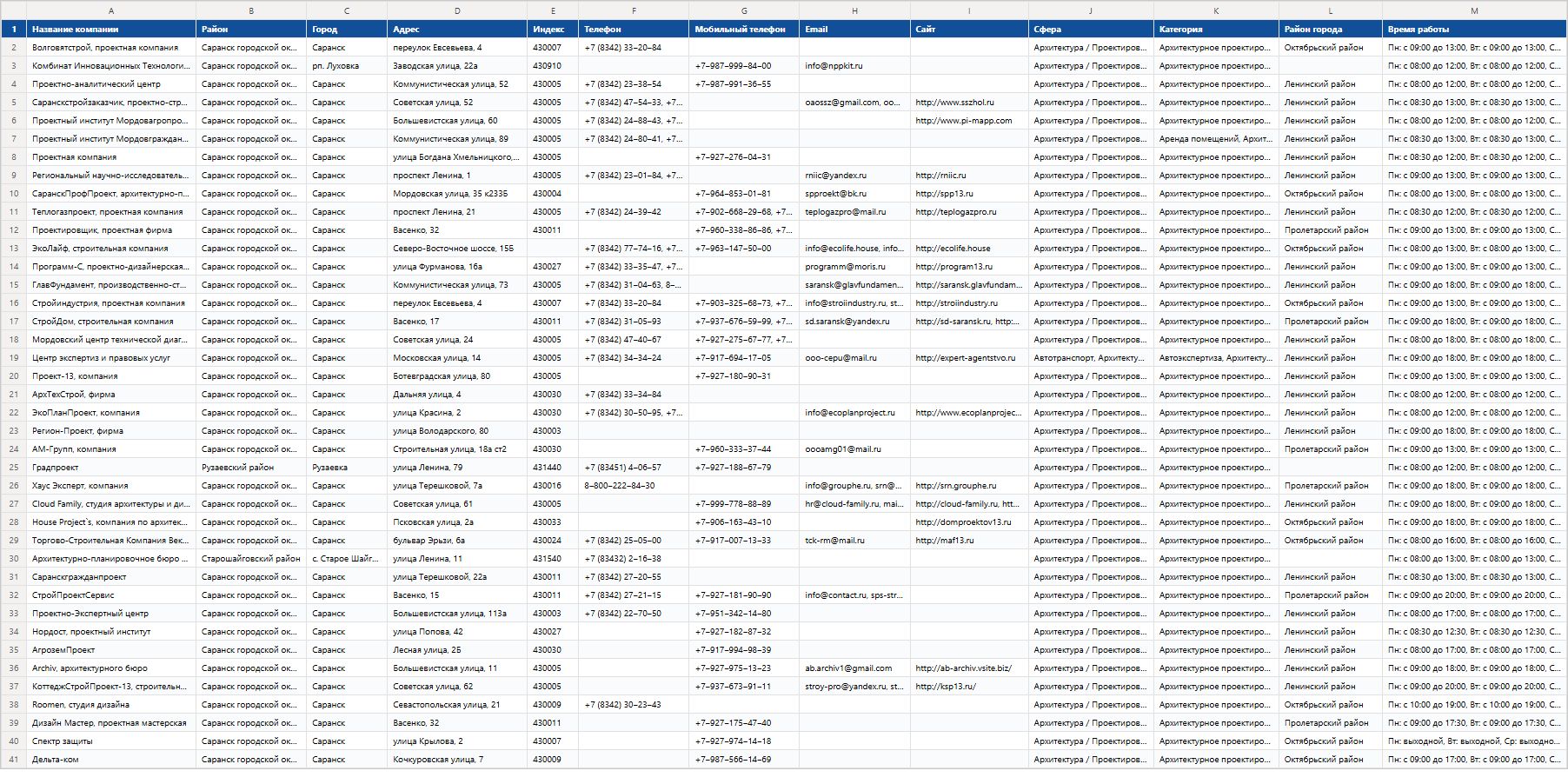Screen dimensions: 1568x784
Task: Click site cell http://ab-archiv.vsite.biz/
Action: (969, 668)
